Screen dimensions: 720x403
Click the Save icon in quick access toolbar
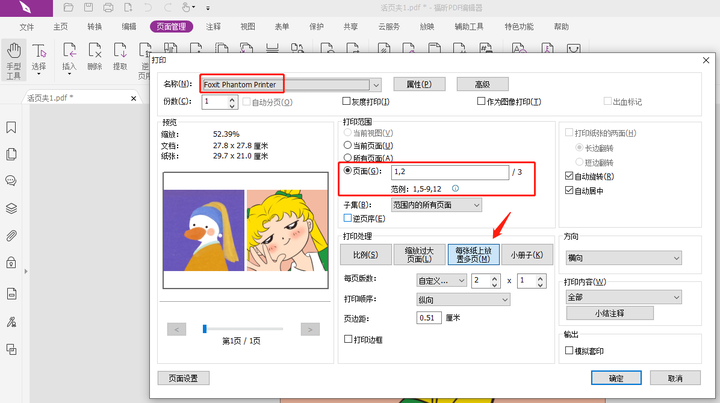click(x=88, y=7)
